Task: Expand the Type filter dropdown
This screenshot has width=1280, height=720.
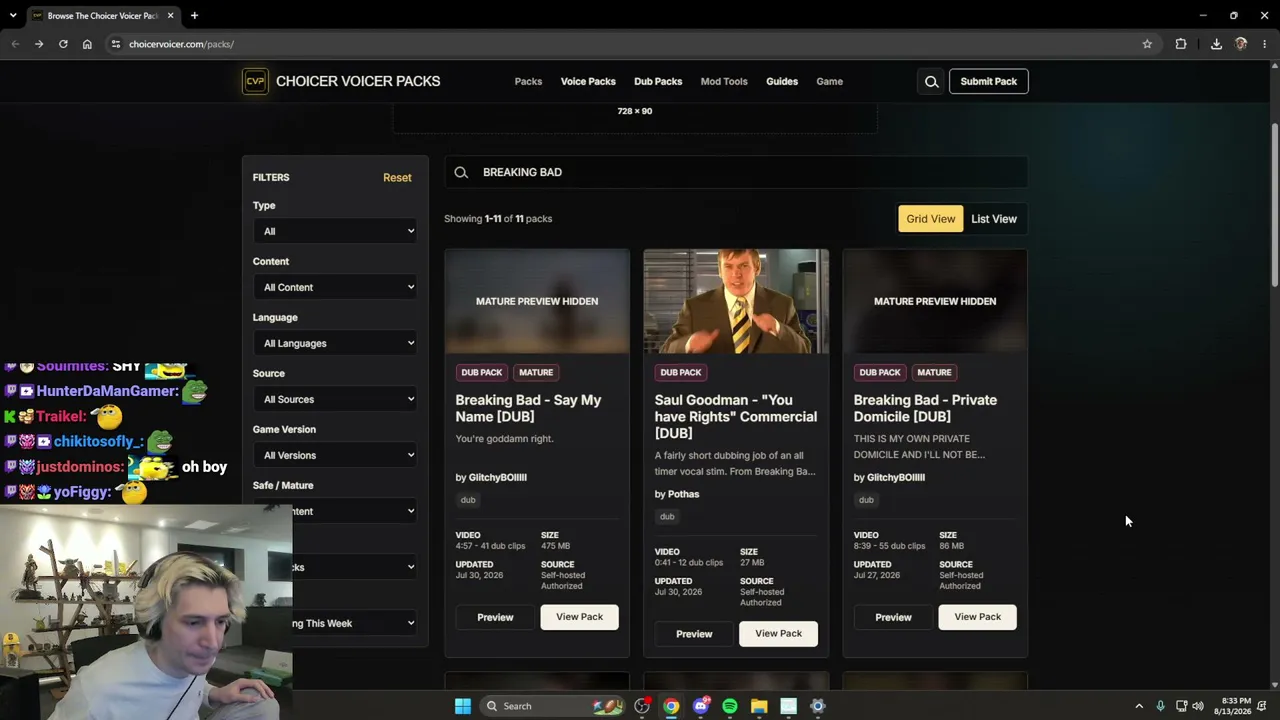Action: (x=335, y=231)
